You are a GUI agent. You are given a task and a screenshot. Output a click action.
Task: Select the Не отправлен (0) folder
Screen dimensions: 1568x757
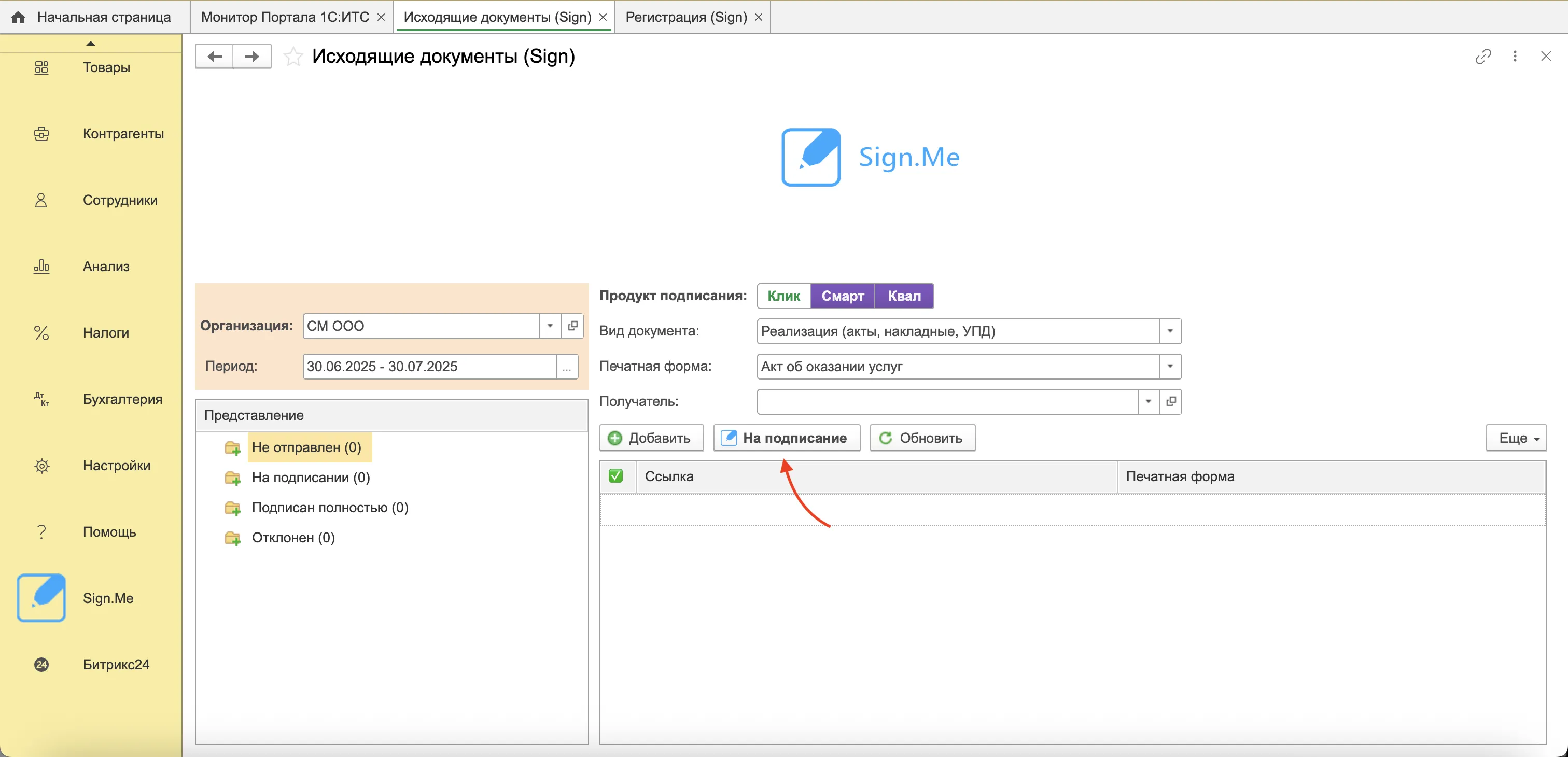point(306,447)
